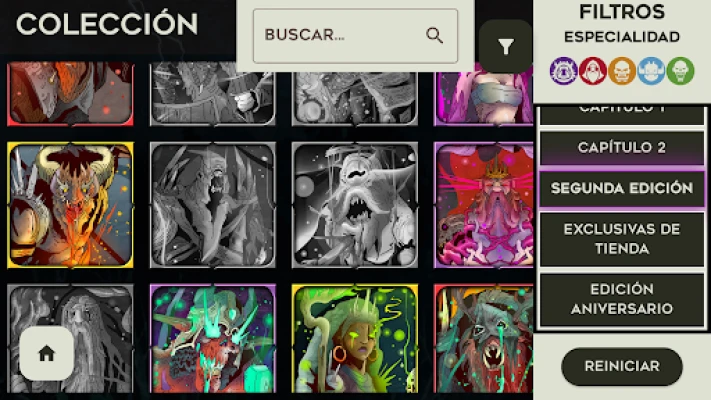Click the Reiniciar button
Image resolution: width=711 pixels, height=400 pixels.
(622, 366)
